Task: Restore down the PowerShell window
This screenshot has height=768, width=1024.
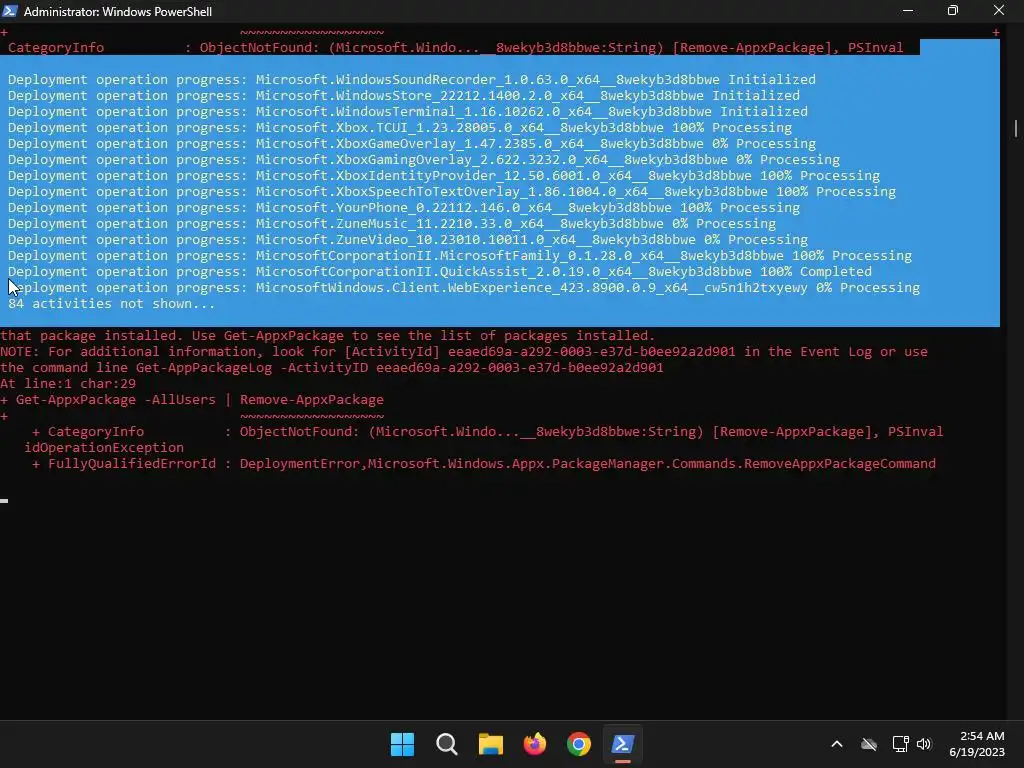Action: tap(953, 10)
